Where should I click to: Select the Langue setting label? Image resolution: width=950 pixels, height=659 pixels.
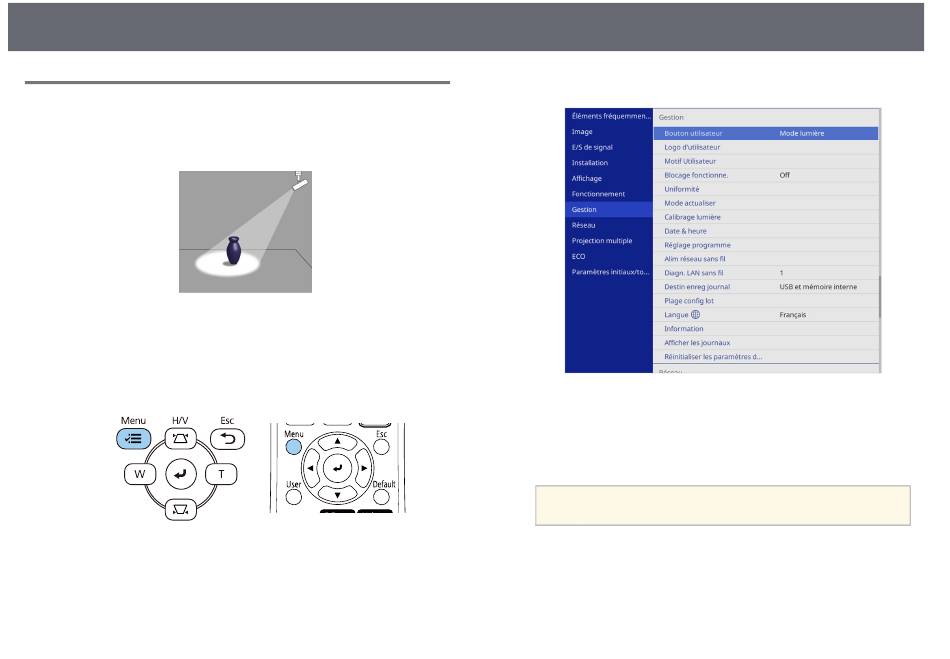coord(676,315)
